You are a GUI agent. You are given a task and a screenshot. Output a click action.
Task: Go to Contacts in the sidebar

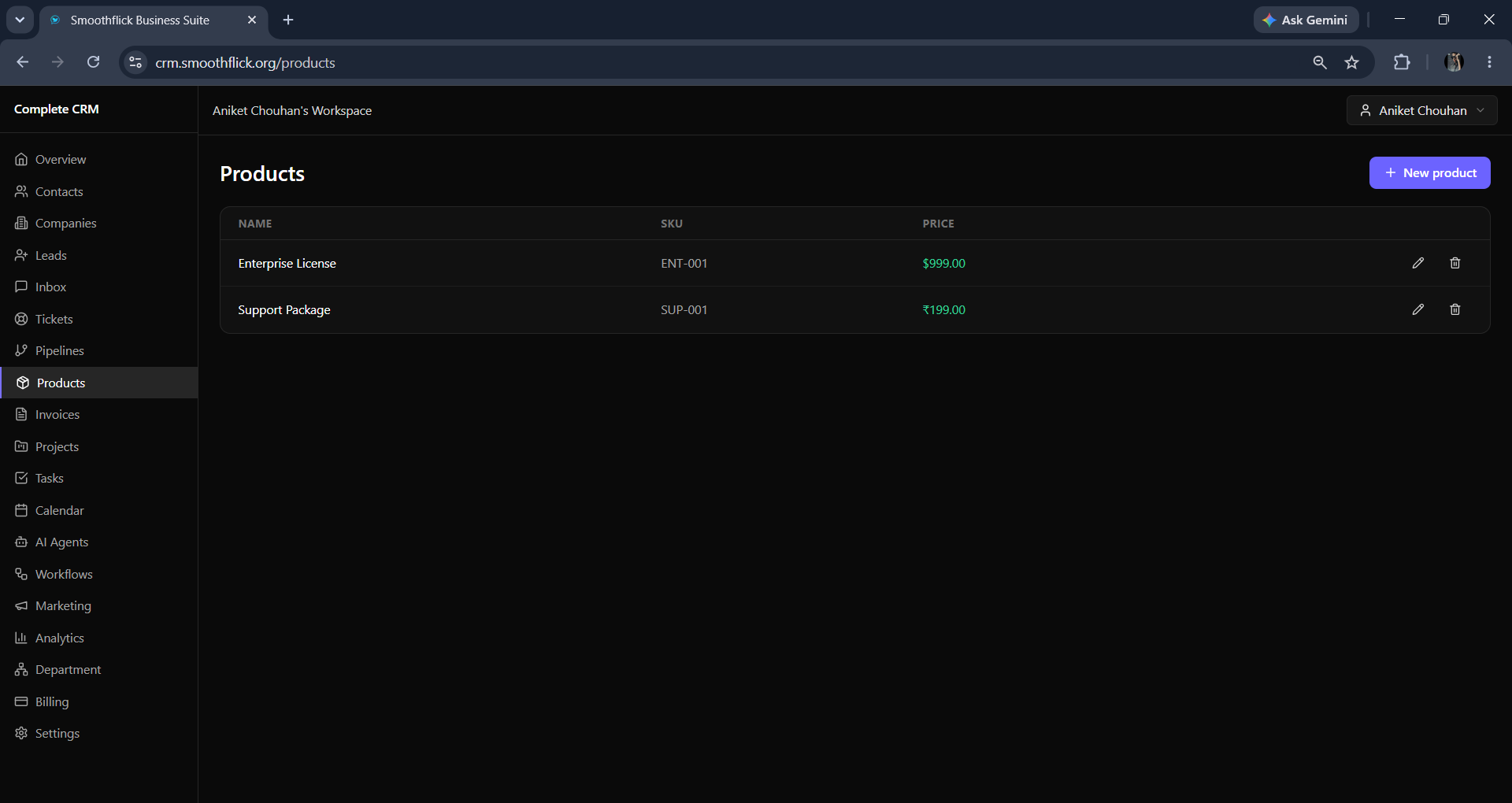point(98,191)
